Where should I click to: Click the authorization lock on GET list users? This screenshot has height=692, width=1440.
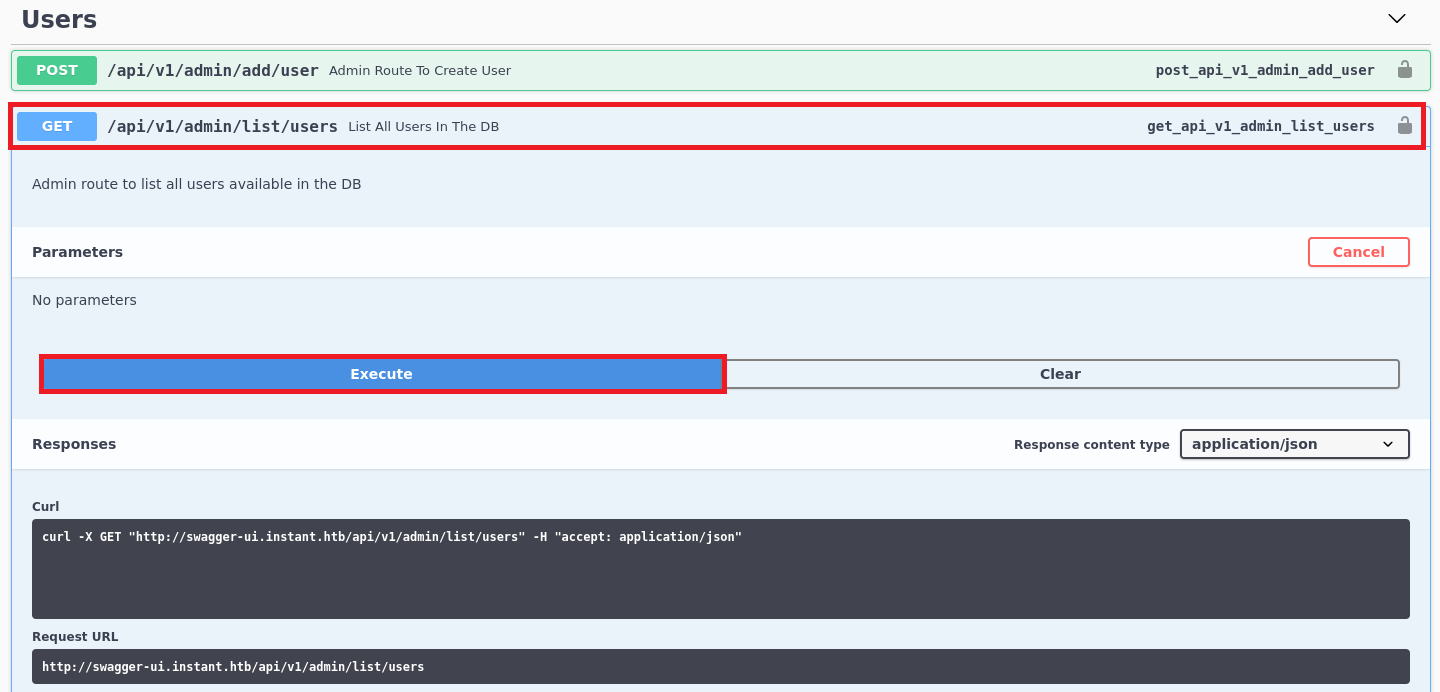pyautogui.click(x=1404, y=126)
